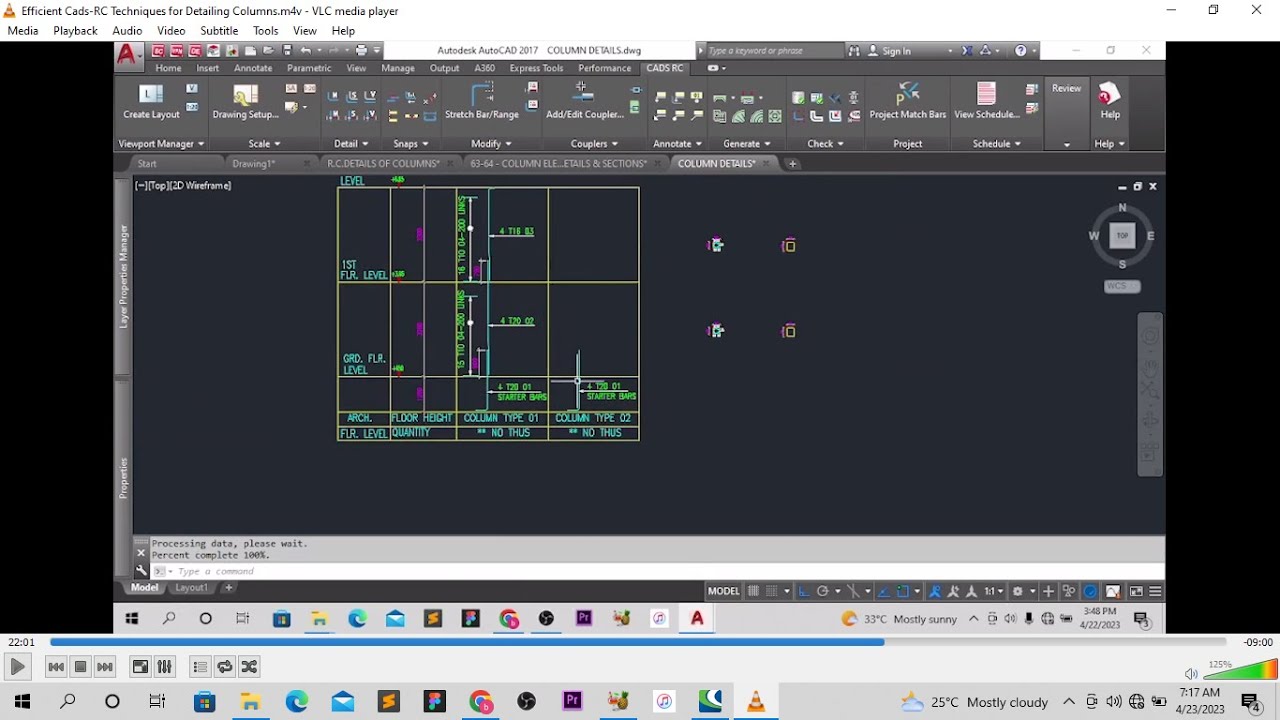Expand the Couplers panel dropdown
Image resolution: width=1280 pixels, height=720 pixels.
(x=594, y=144)
